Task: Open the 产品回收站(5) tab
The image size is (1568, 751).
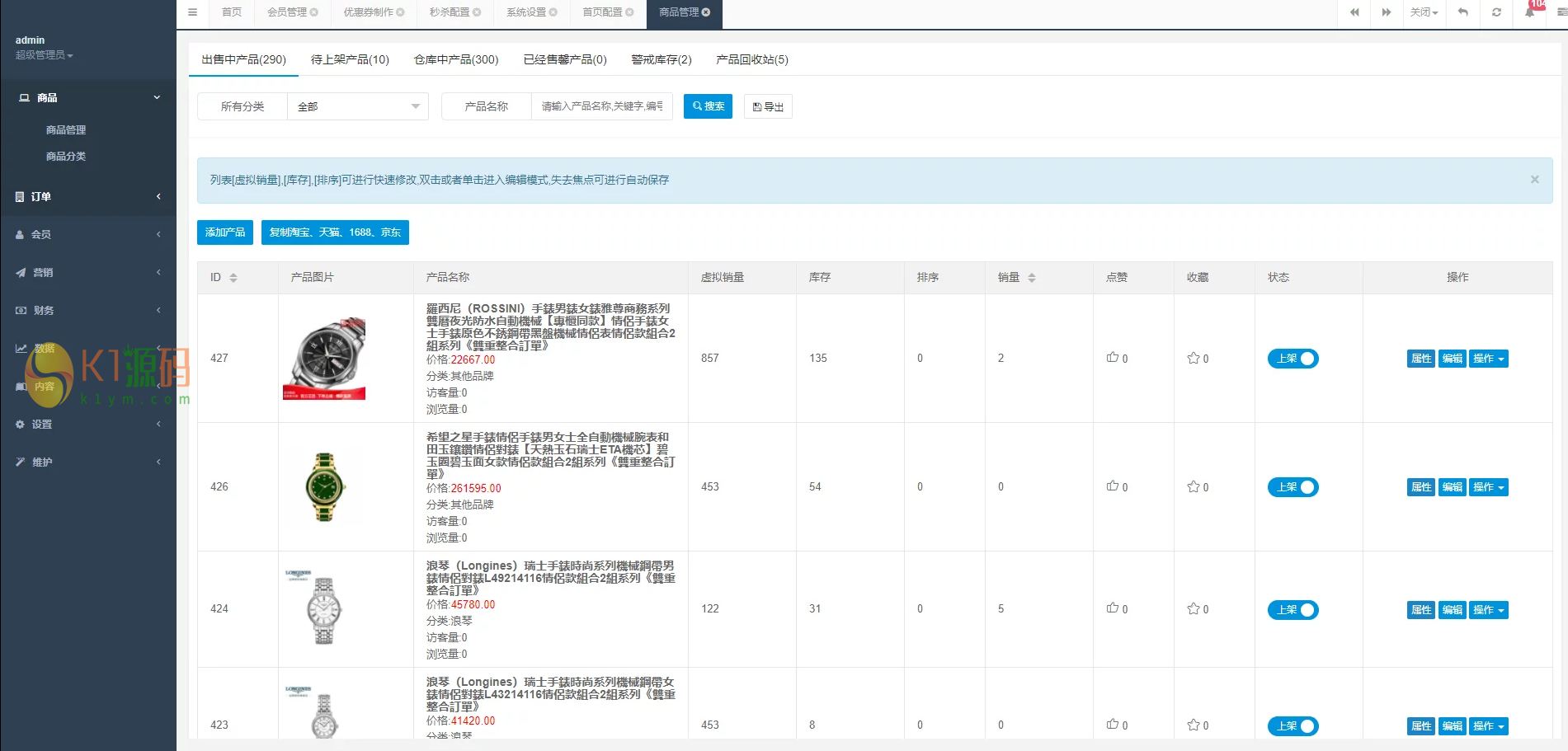Action: (x=751, y=59)
